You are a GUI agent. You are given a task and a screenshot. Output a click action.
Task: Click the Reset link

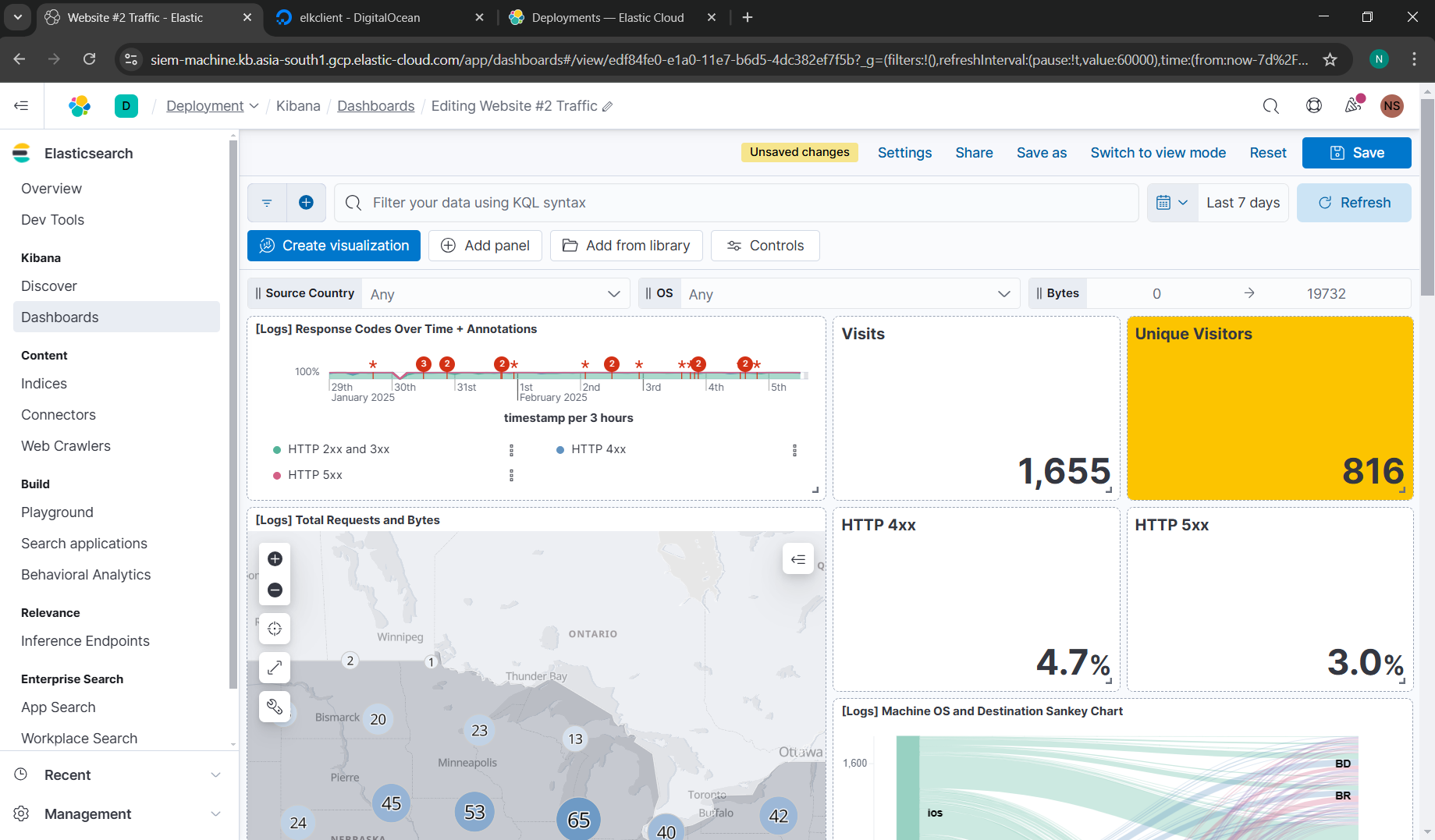1268,153
